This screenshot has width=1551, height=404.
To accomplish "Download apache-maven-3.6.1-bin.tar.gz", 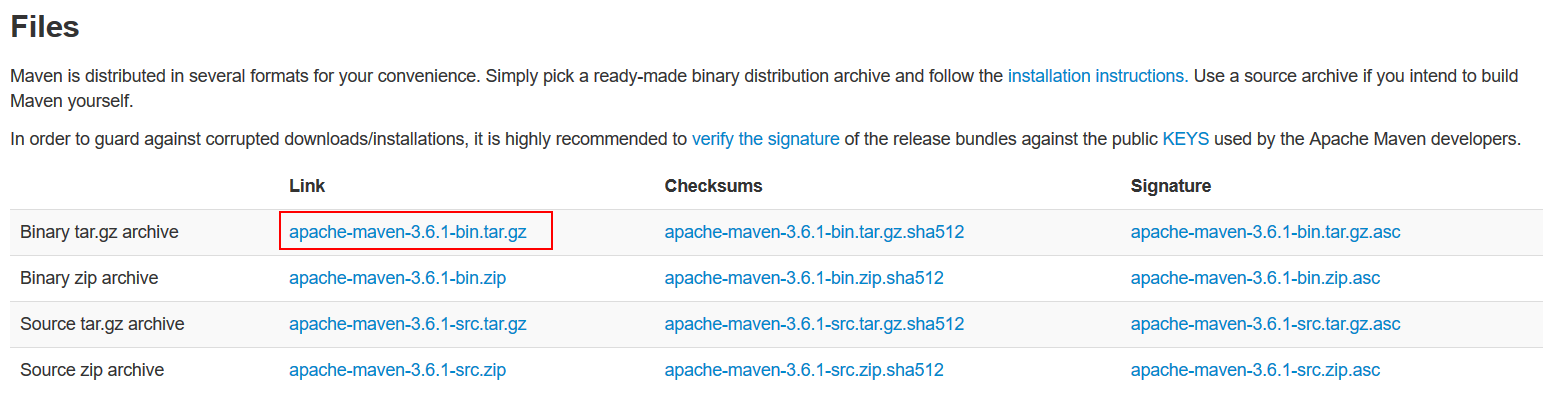I will point(407,232).
